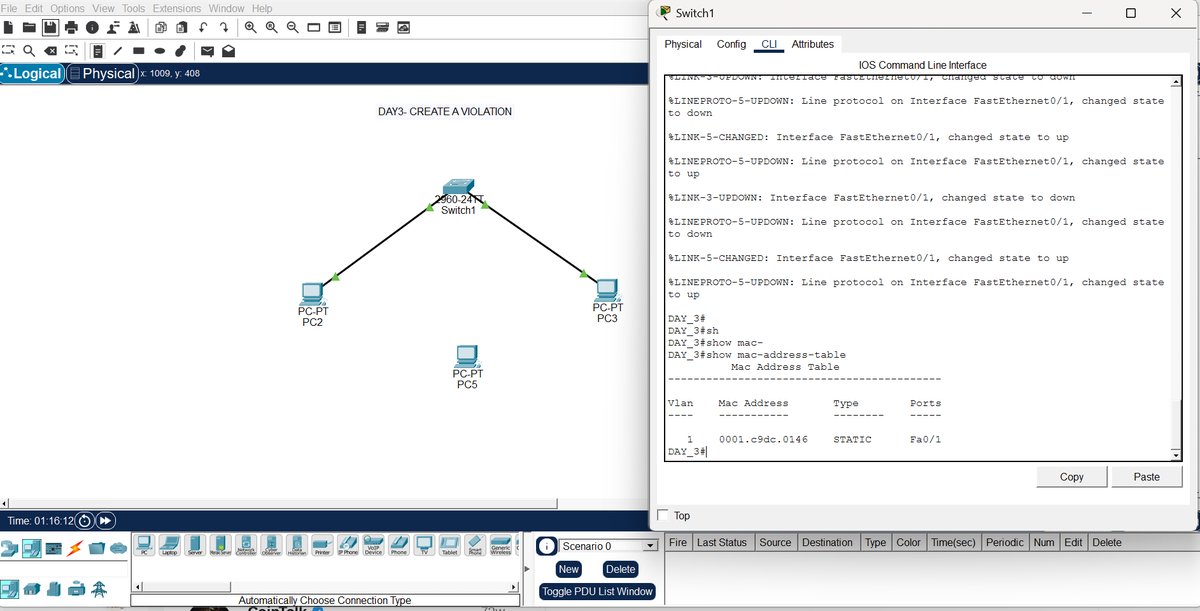This screenshot has width=1200, height=611.
Task: Create a new file from the toolbar
Action: pos(8,27)
